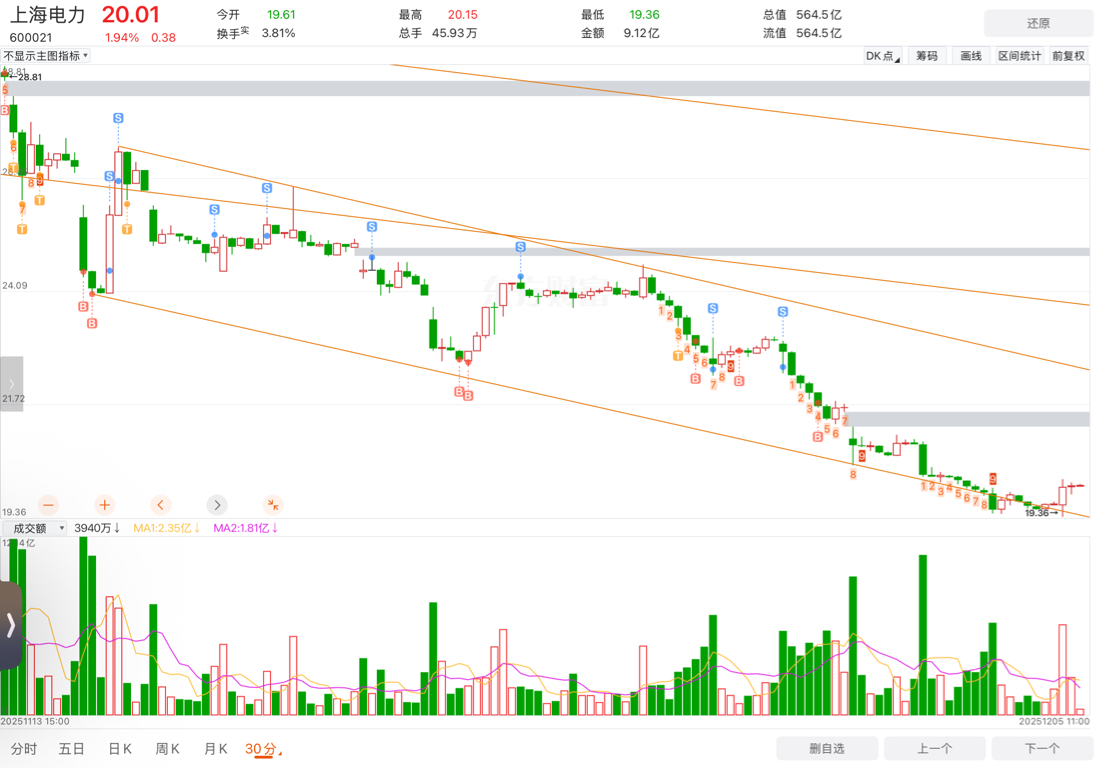Screen dimensions: 1100x768
Task: Open 30分 period tab menu
Action: 262,749
